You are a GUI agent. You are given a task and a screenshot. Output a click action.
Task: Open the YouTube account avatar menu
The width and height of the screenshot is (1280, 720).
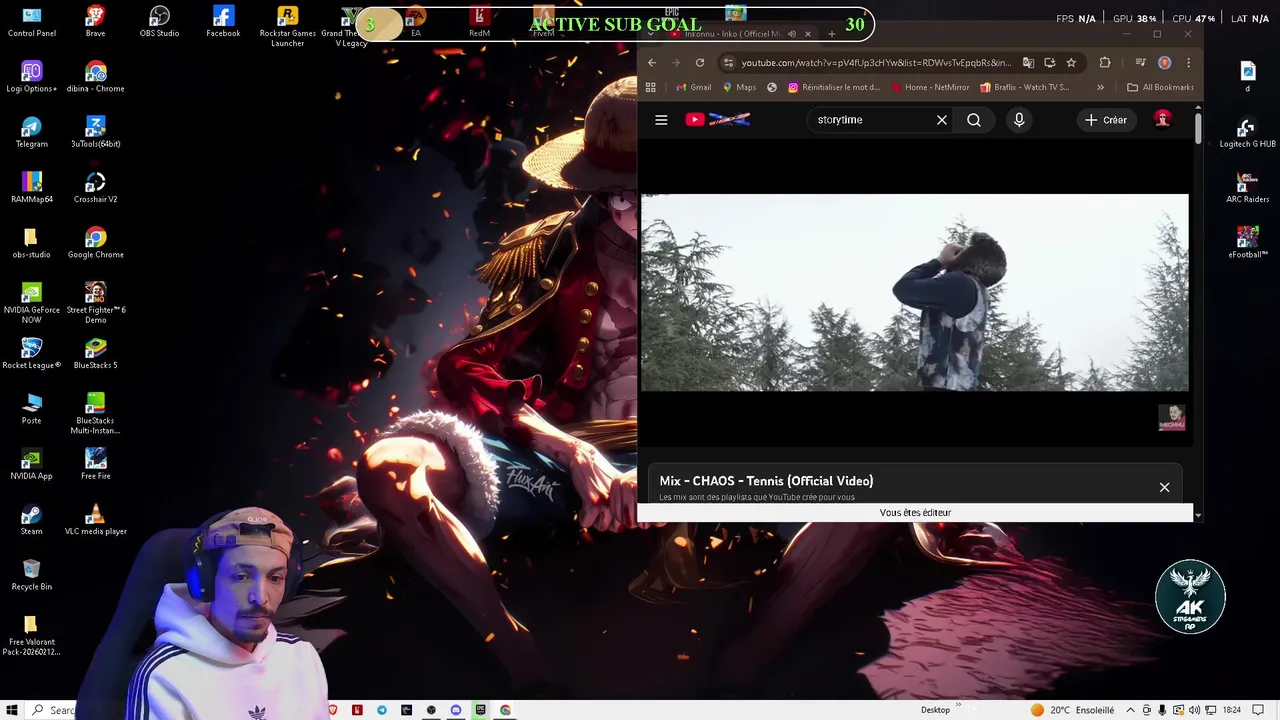(x=1162, y=120)
